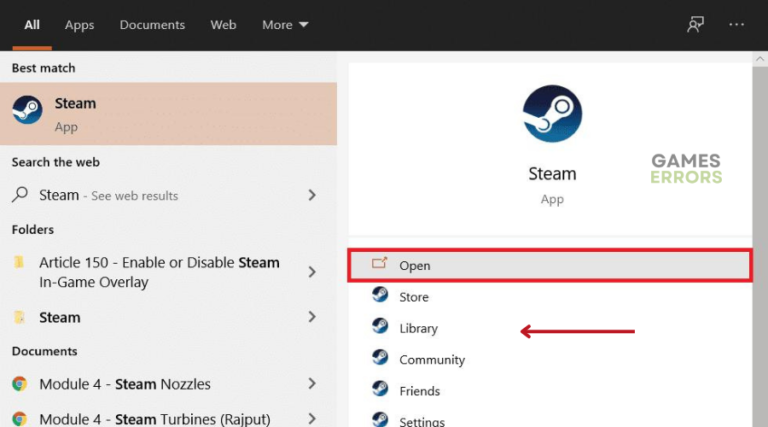The width and height of the screenshot is (768, 427).
Task: Switch to the Apps tab
Action: [79, 25]
